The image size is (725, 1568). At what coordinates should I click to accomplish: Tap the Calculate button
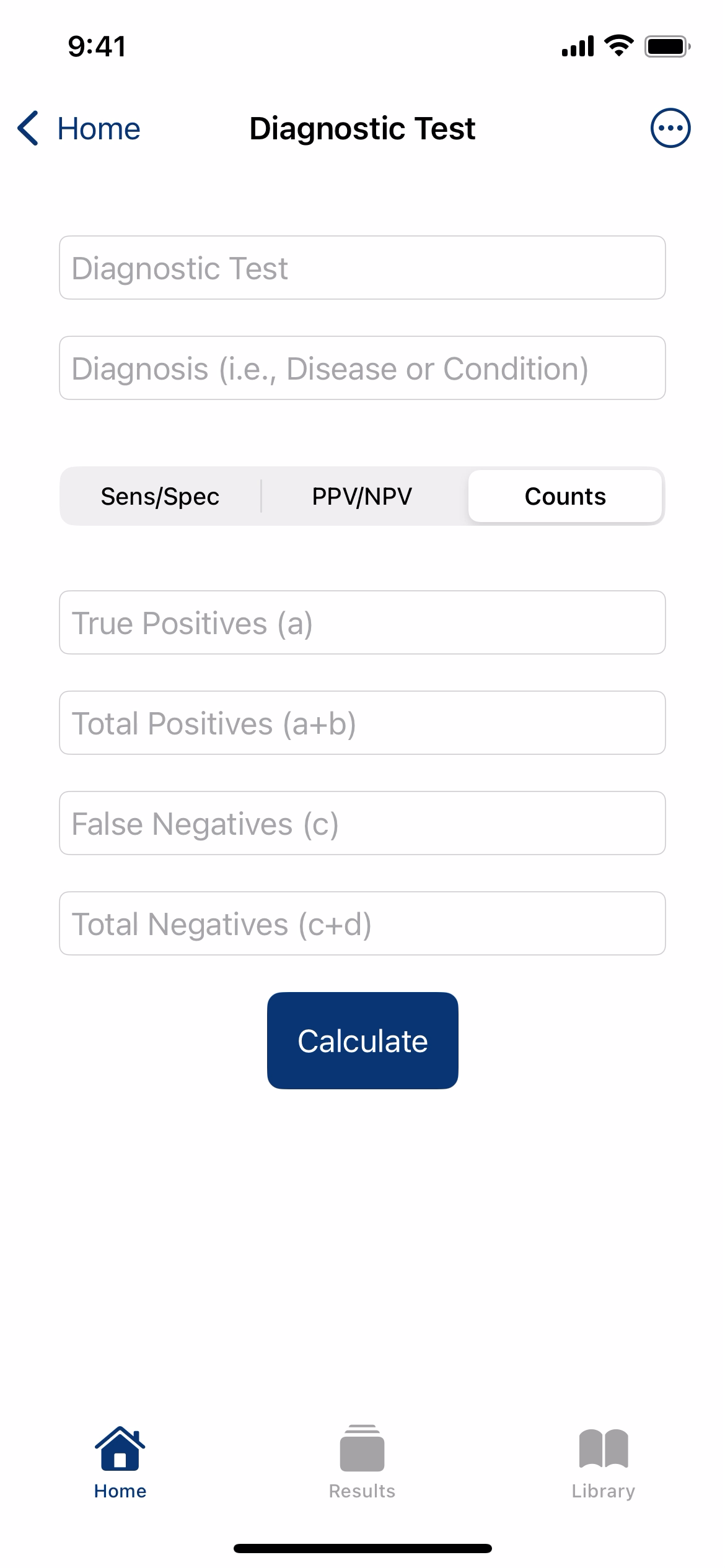pyautogui.click(x=362, y=1040)
